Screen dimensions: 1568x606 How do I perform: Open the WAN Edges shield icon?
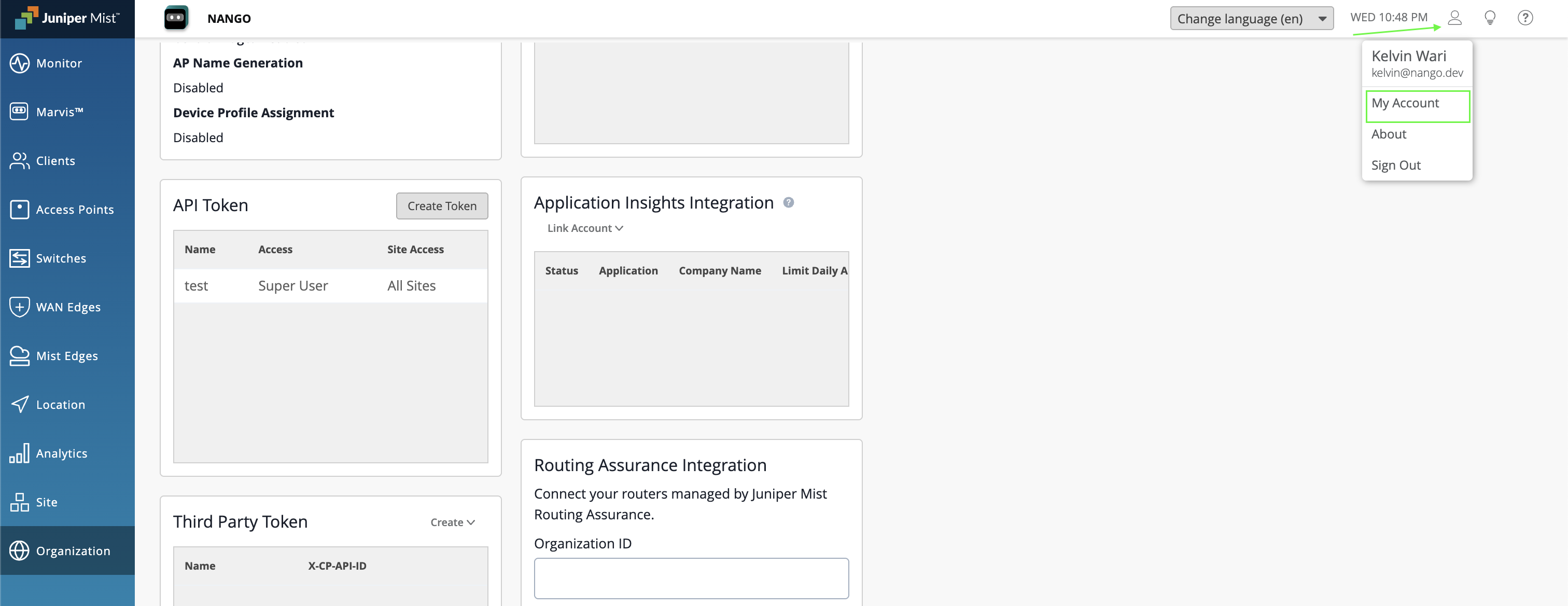pos(20,307)
